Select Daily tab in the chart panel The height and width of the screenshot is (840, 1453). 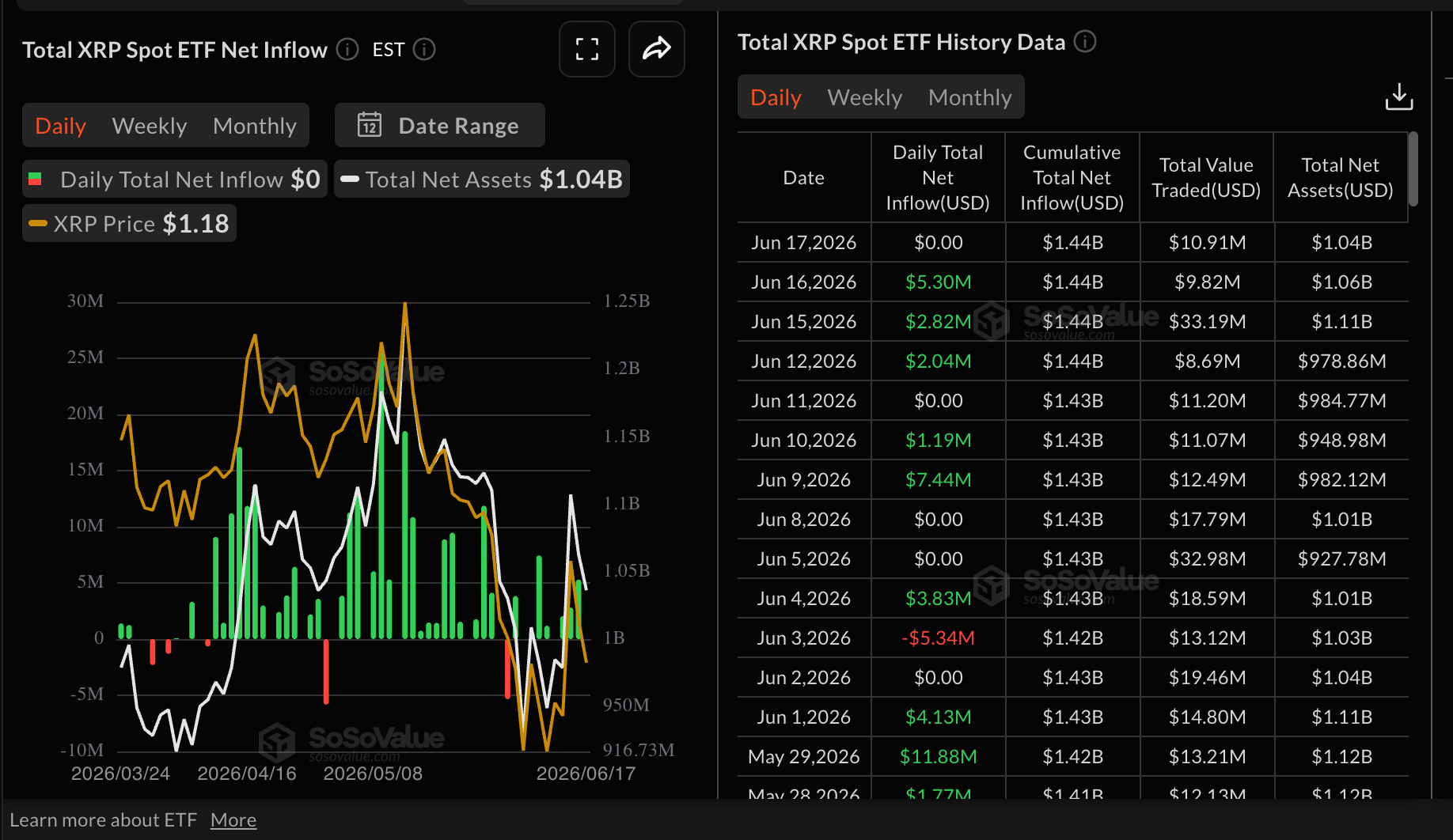61,126
